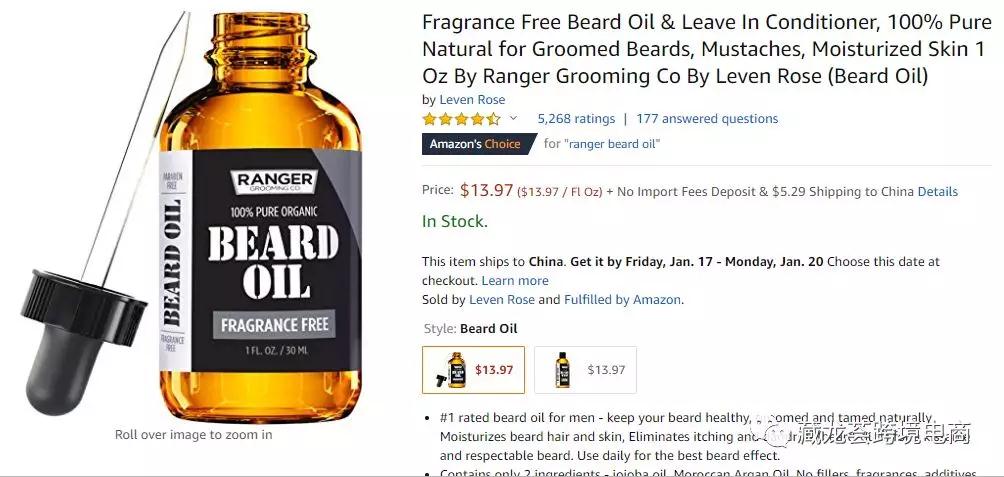
Task: Select the first Beard Oil style with dropper
Action: pos(473,369)
